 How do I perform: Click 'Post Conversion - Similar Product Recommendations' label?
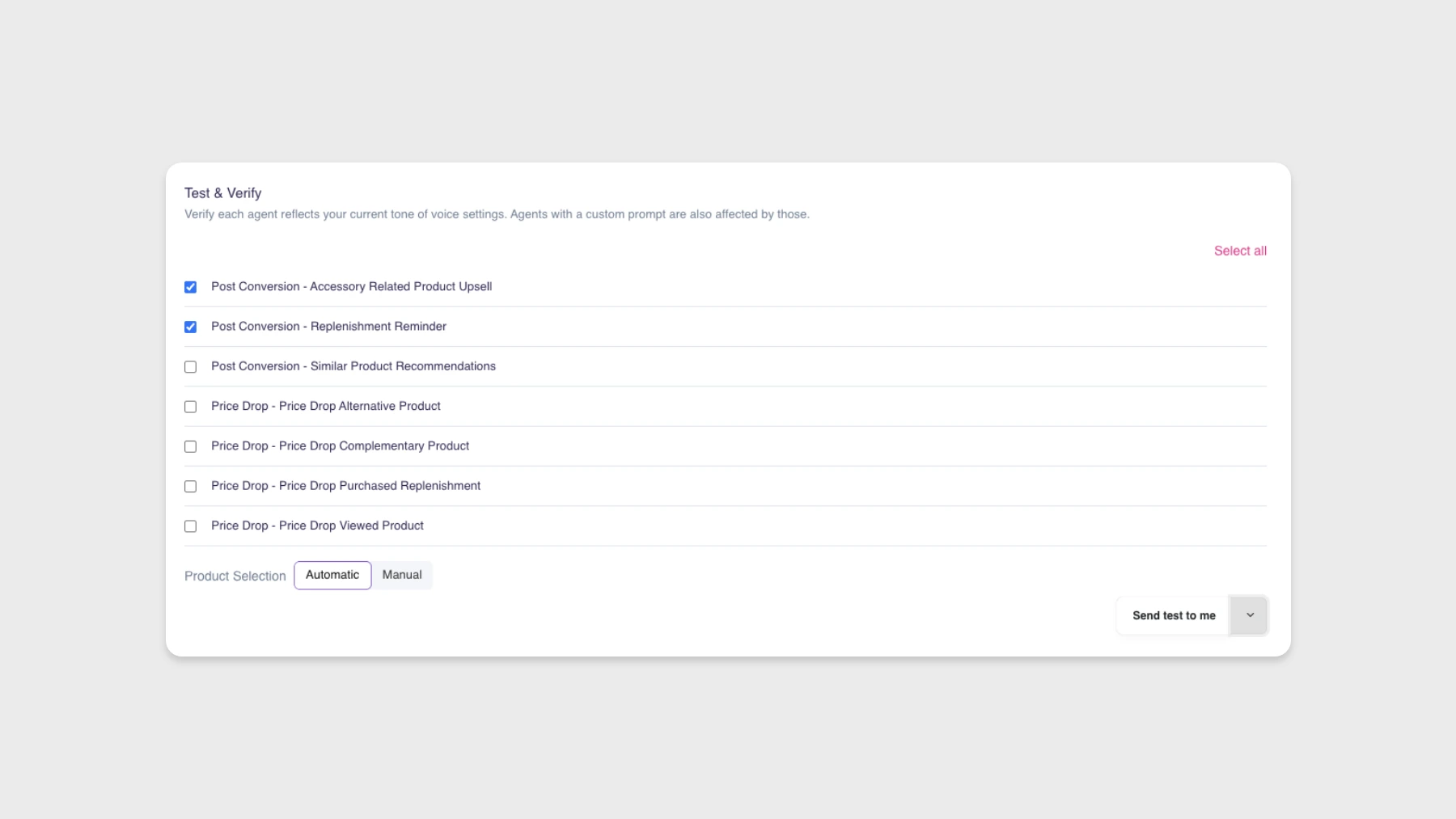[353, 365]
